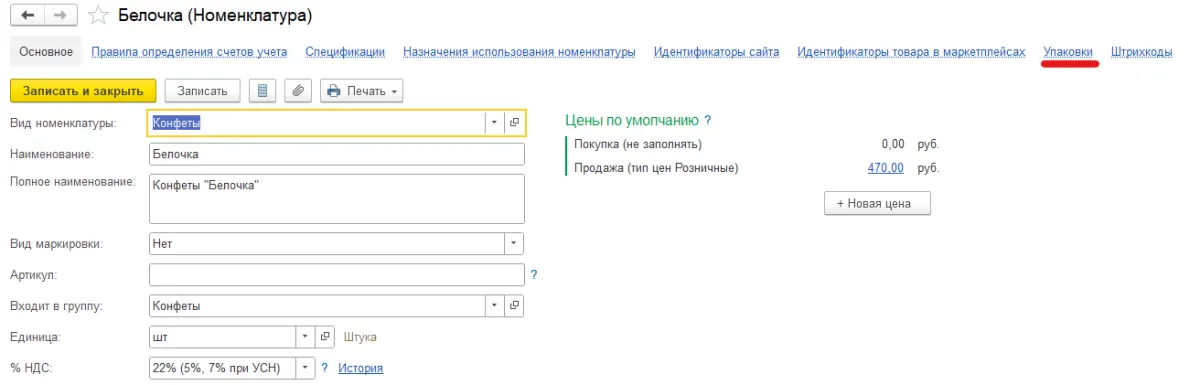Open the Печать print menu
Image resolution: width=1200 pixels, height=385 pixels.
point(361,91)
